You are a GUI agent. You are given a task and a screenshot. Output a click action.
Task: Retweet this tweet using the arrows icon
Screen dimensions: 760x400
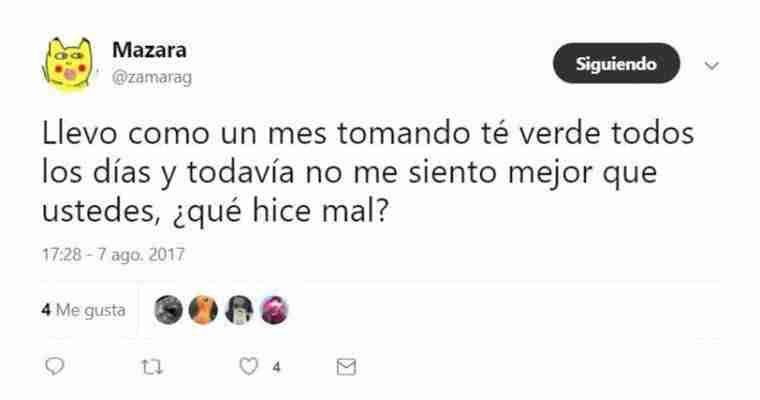click(152, 367)
